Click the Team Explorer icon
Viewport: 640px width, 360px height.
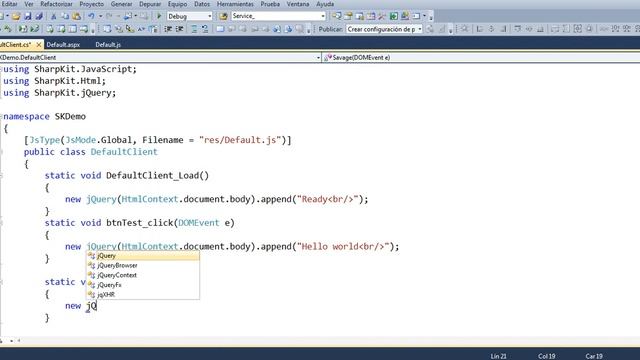(359, 16)
